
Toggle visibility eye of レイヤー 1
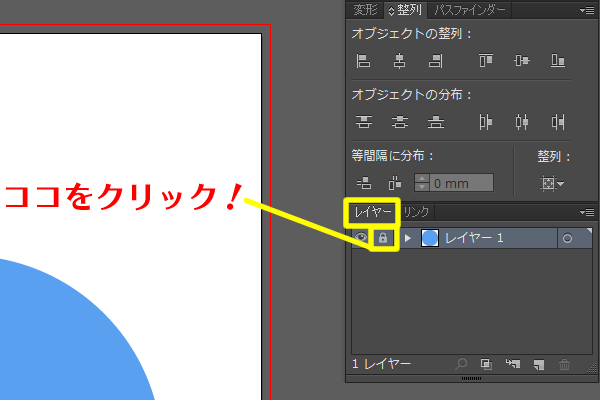(360, 238)
